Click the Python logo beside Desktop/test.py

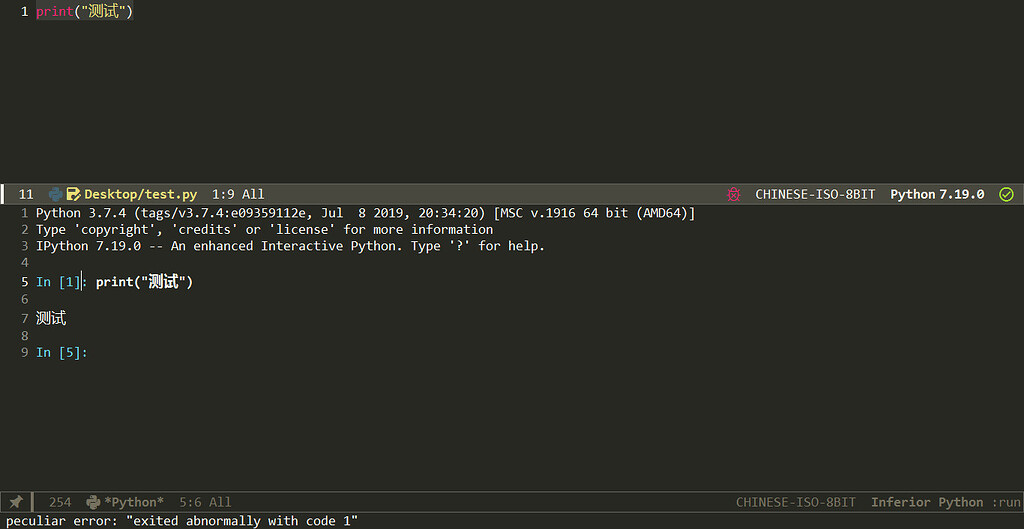[56, 194]
